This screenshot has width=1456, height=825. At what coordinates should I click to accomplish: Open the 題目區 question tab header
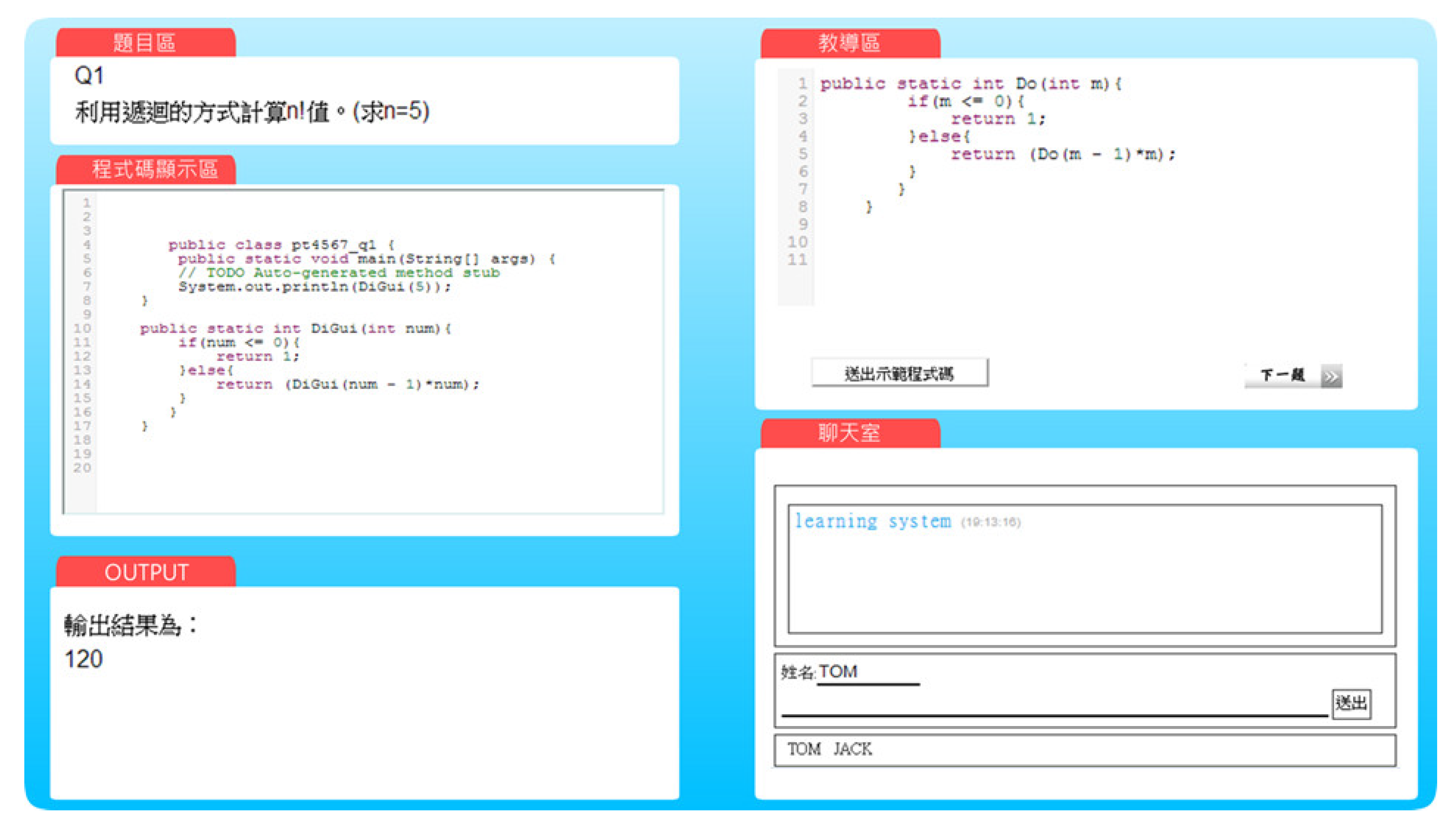point(145,43)
